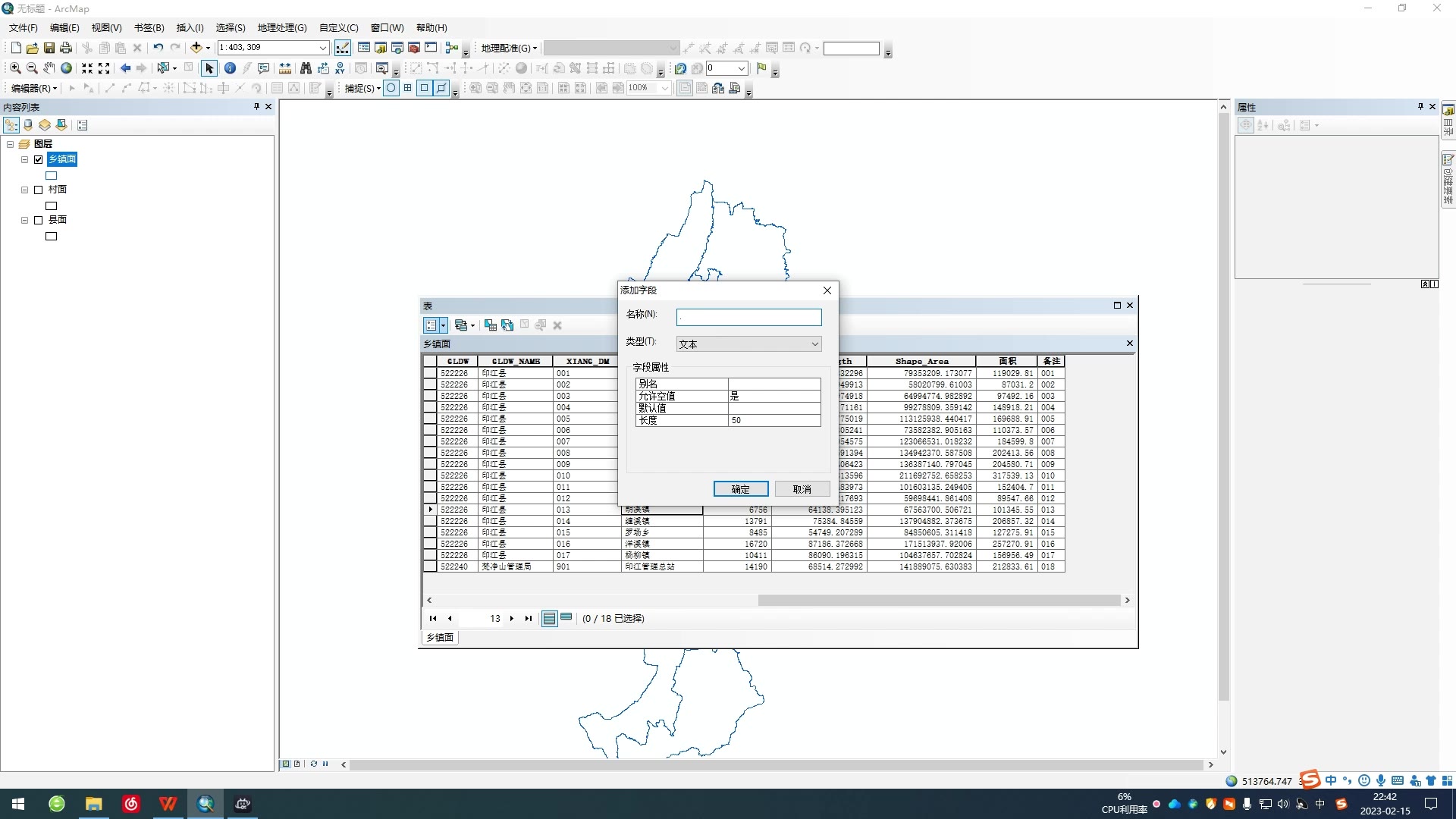Click the 取消 button to cancel
Screen dimensions: 1456x819
[x=802, y=488]
